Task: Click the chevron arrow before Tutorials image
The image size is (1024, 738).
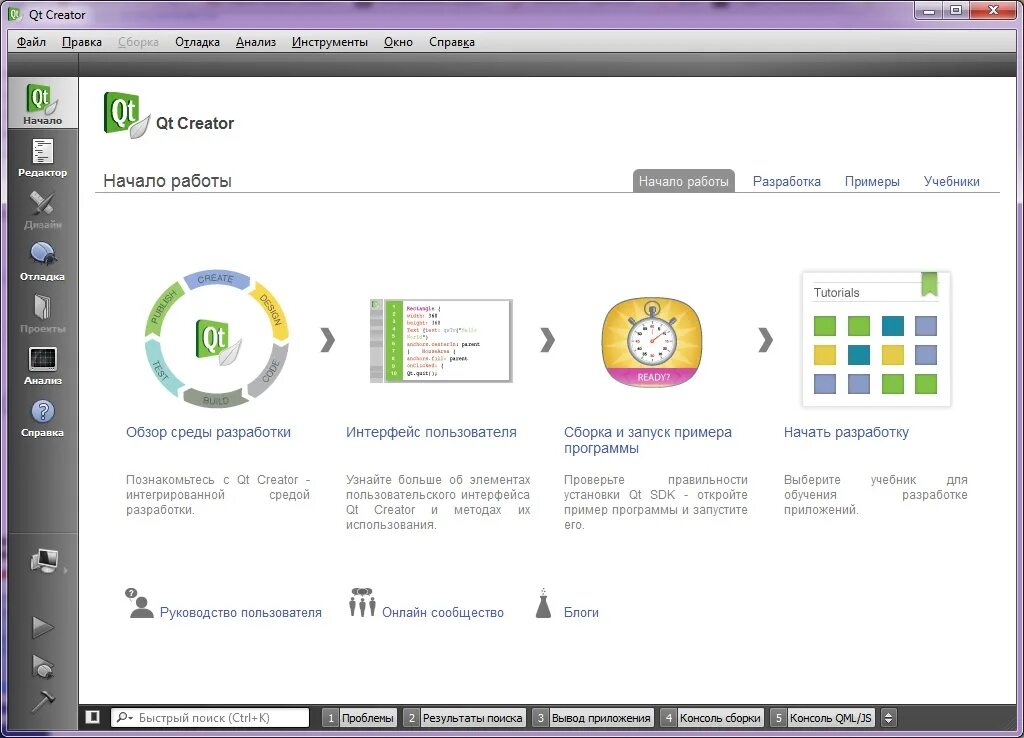Action: [x=765, y=340]
